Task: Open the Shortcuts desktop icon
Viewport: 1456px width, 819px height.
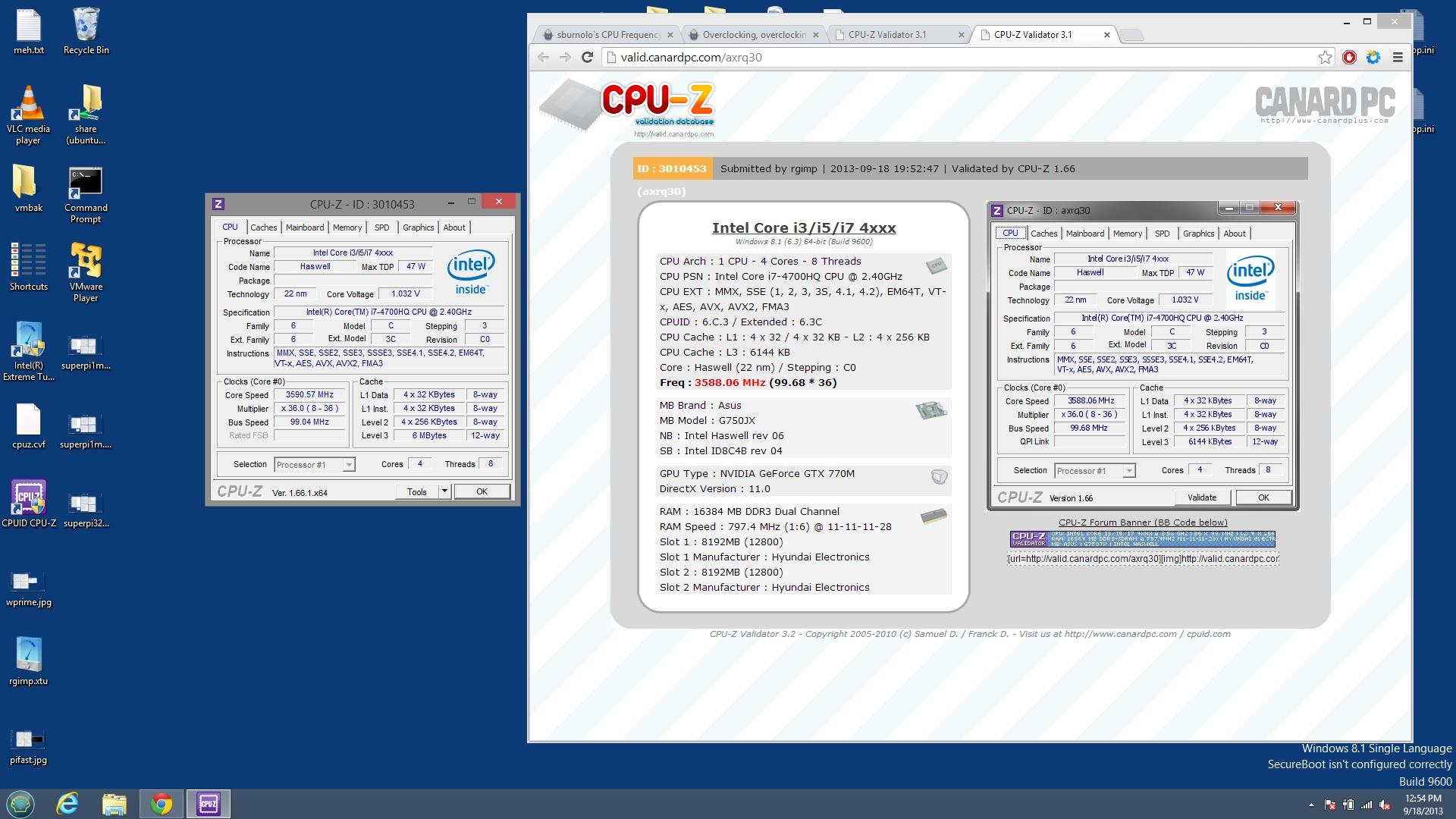Action: coord(29,267)
